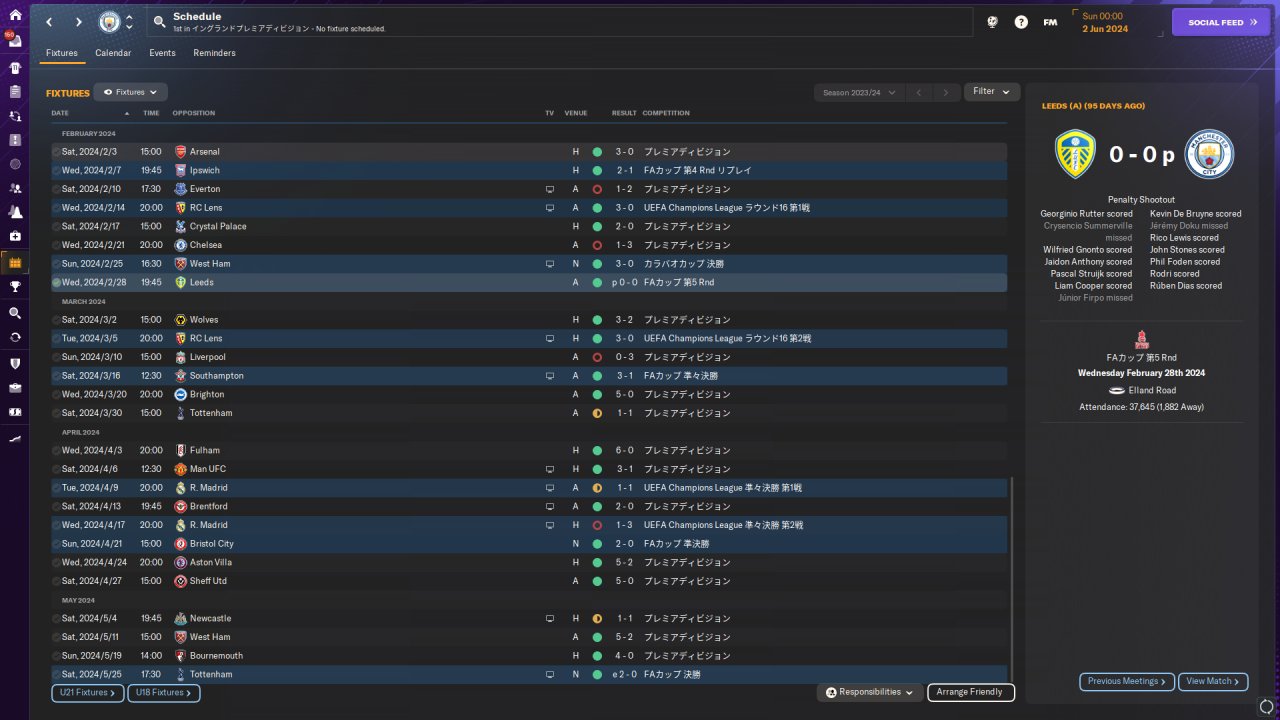Toggle the selection circle on the Bournemouth row

[x=57, y=656]
